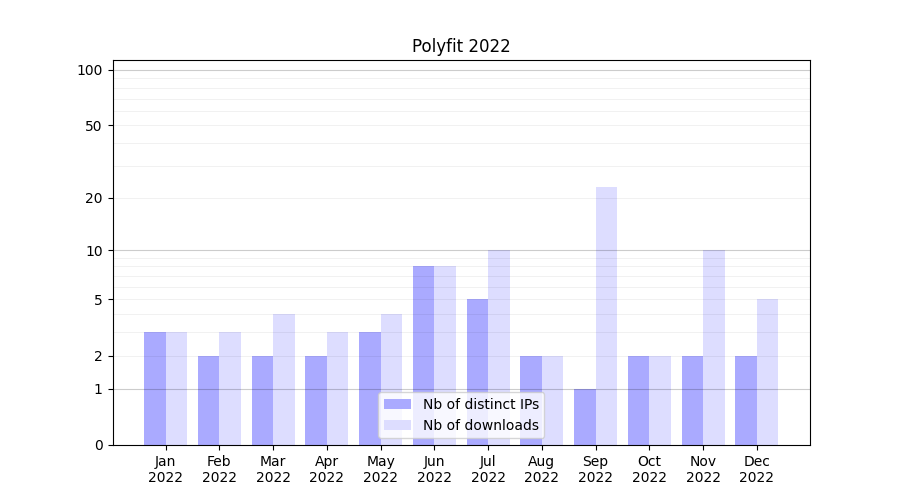Select the Jul 2022 distinct IPs bar
This screenshot has width=900, height=500.
coord(477,372)
